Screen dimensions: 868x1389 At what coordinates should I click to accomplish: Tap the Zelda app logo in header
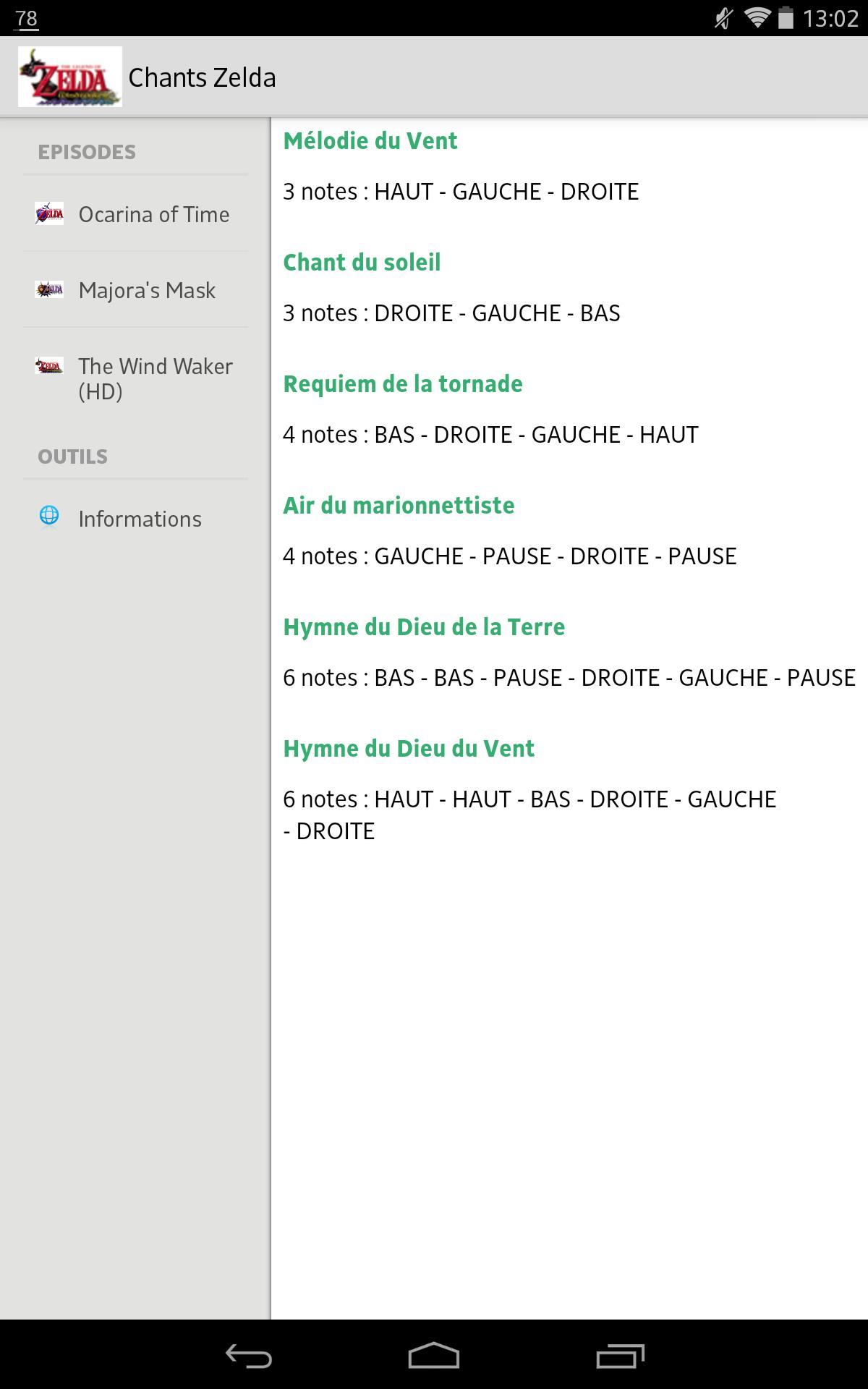point(69,77)
